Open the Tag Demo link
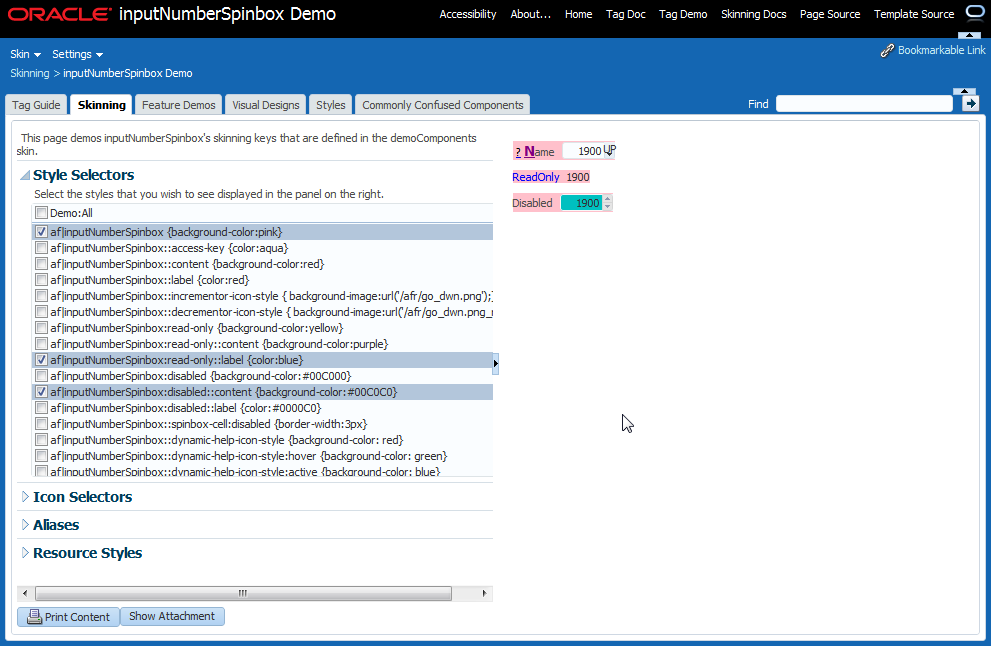The height and width of the screenshot is (646, 991). tap(683, 14)
